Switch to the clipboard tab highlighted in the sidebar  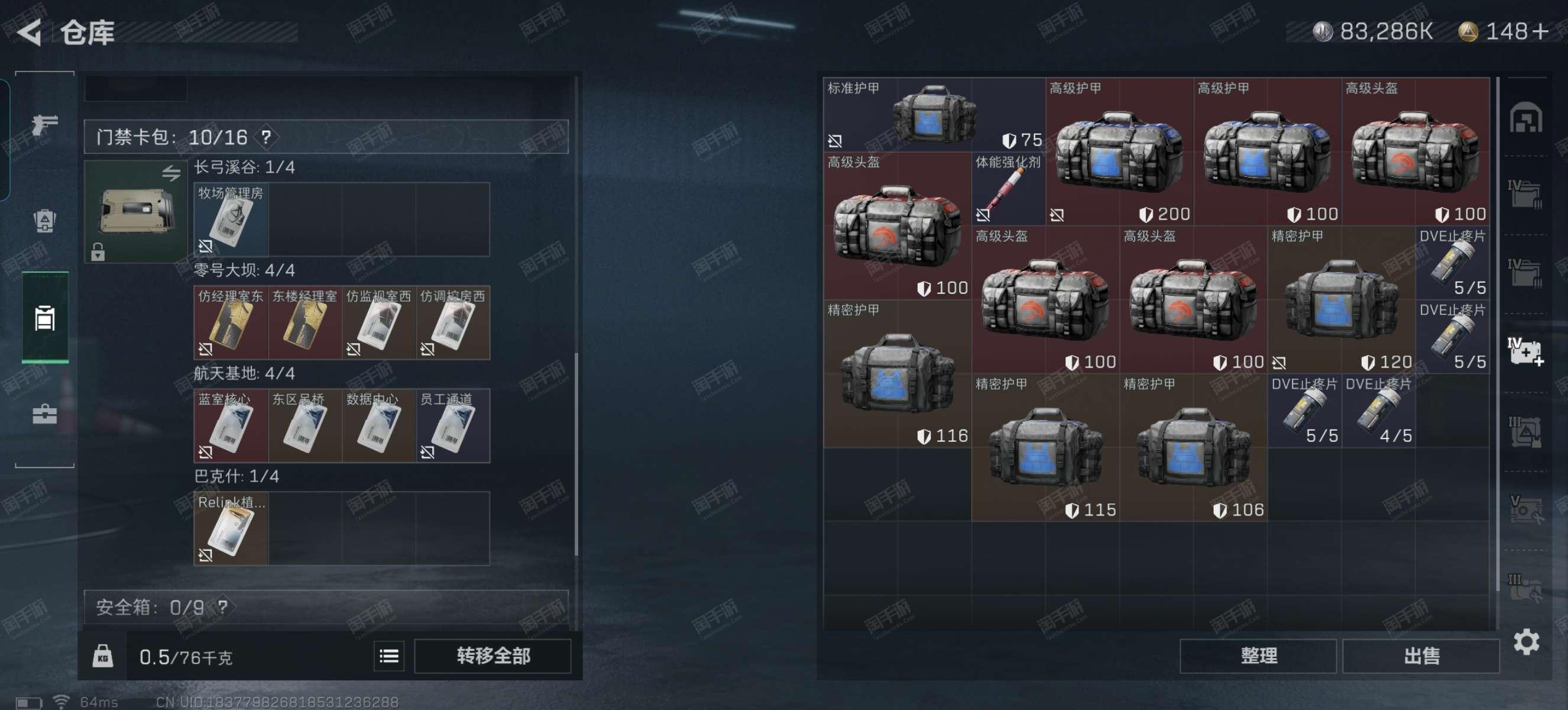pyautogui.click(x=44, y=317)
